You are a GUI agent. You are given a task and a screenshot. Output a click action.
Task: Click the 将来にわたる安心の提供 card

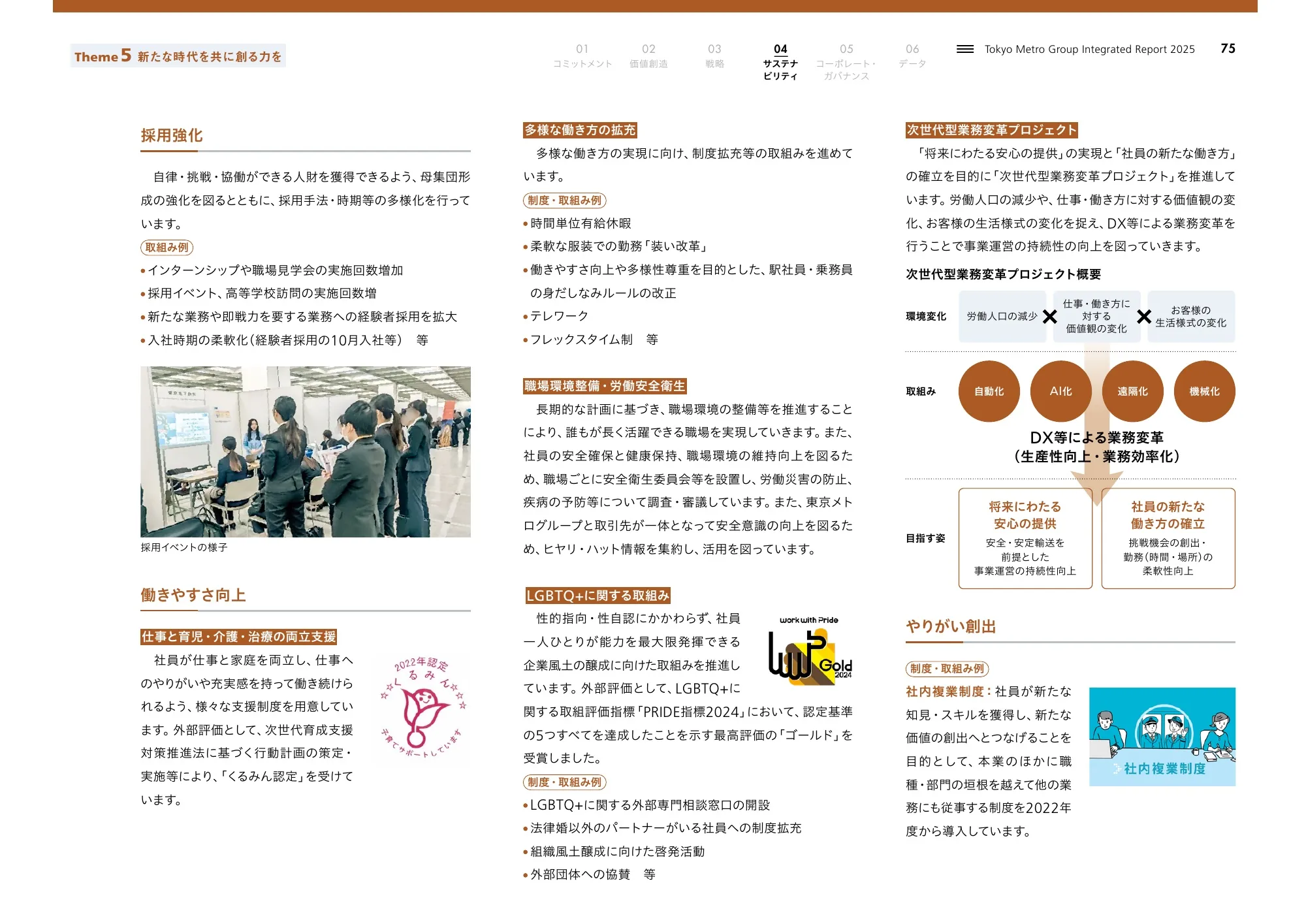pos(1025,538)
